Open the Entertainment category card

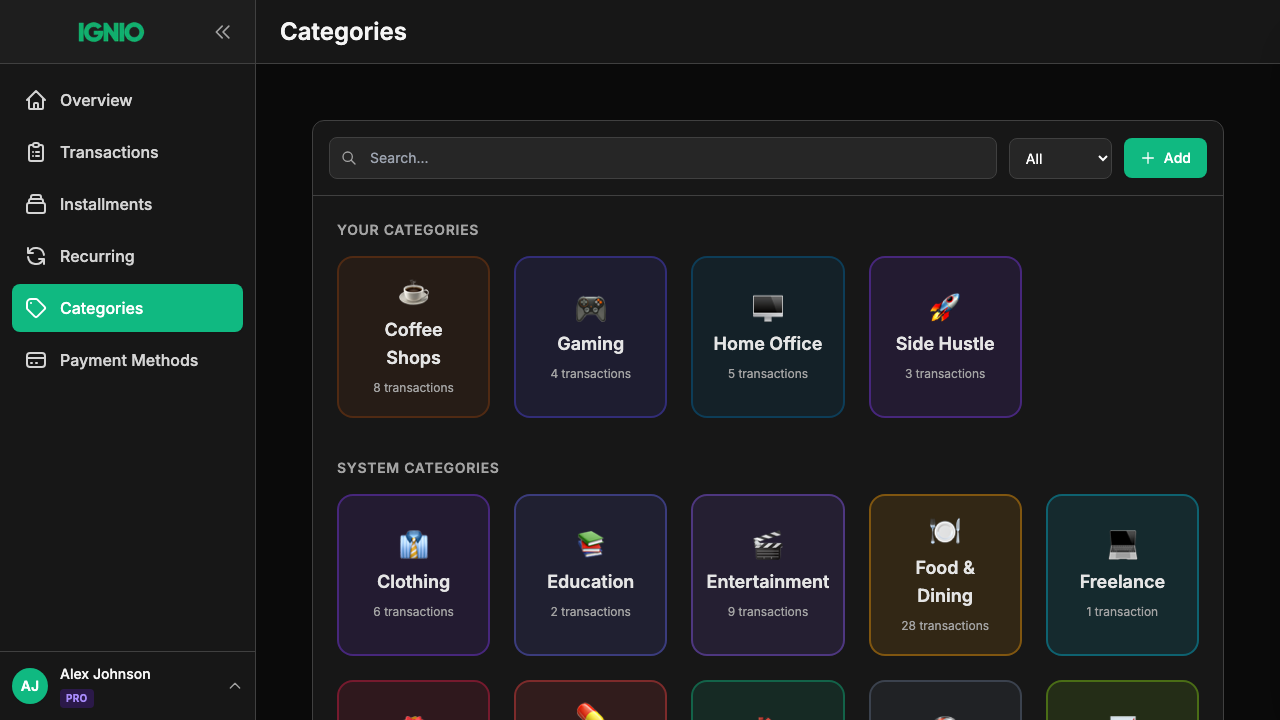767,575
